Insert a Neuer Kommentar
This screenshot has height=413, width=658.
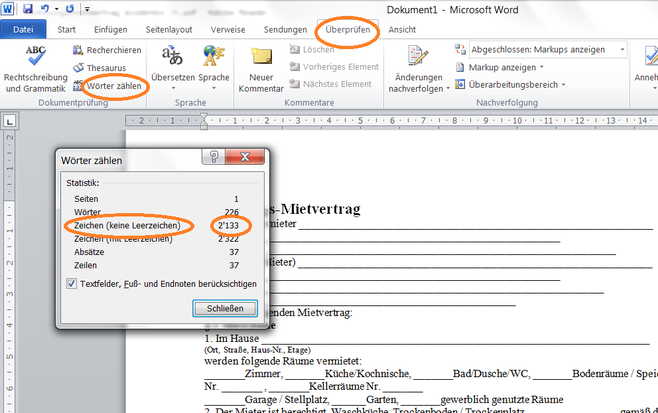(x=261, y=69)
